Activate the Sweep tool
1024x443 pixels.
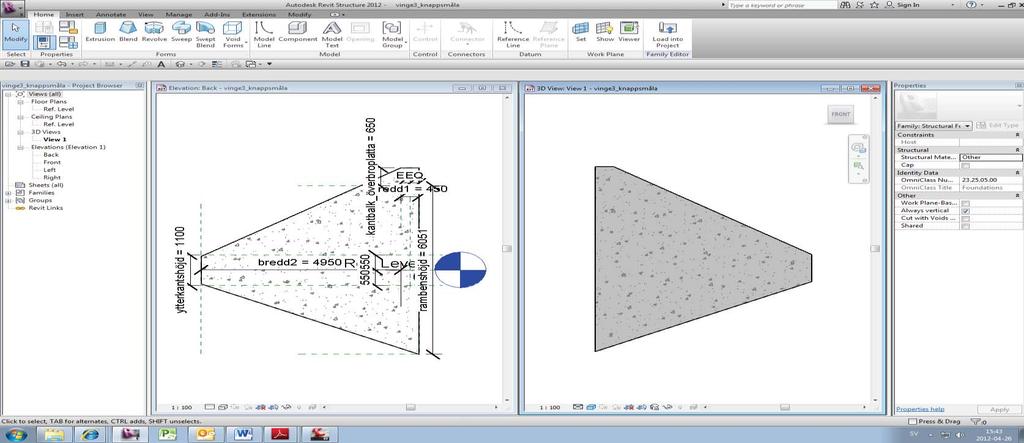pyautogui.click(x=181, y=33)
